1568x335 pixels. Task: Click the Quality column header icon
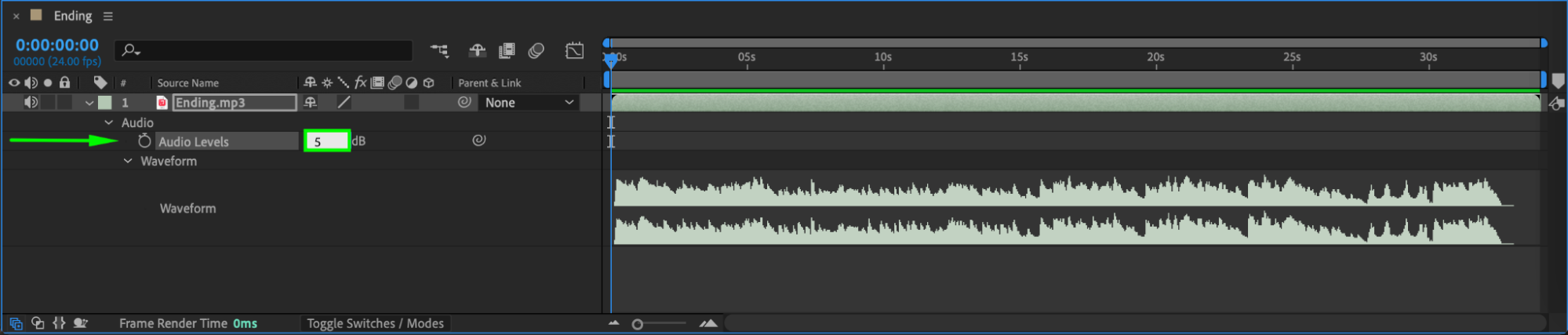coord(344,82)
